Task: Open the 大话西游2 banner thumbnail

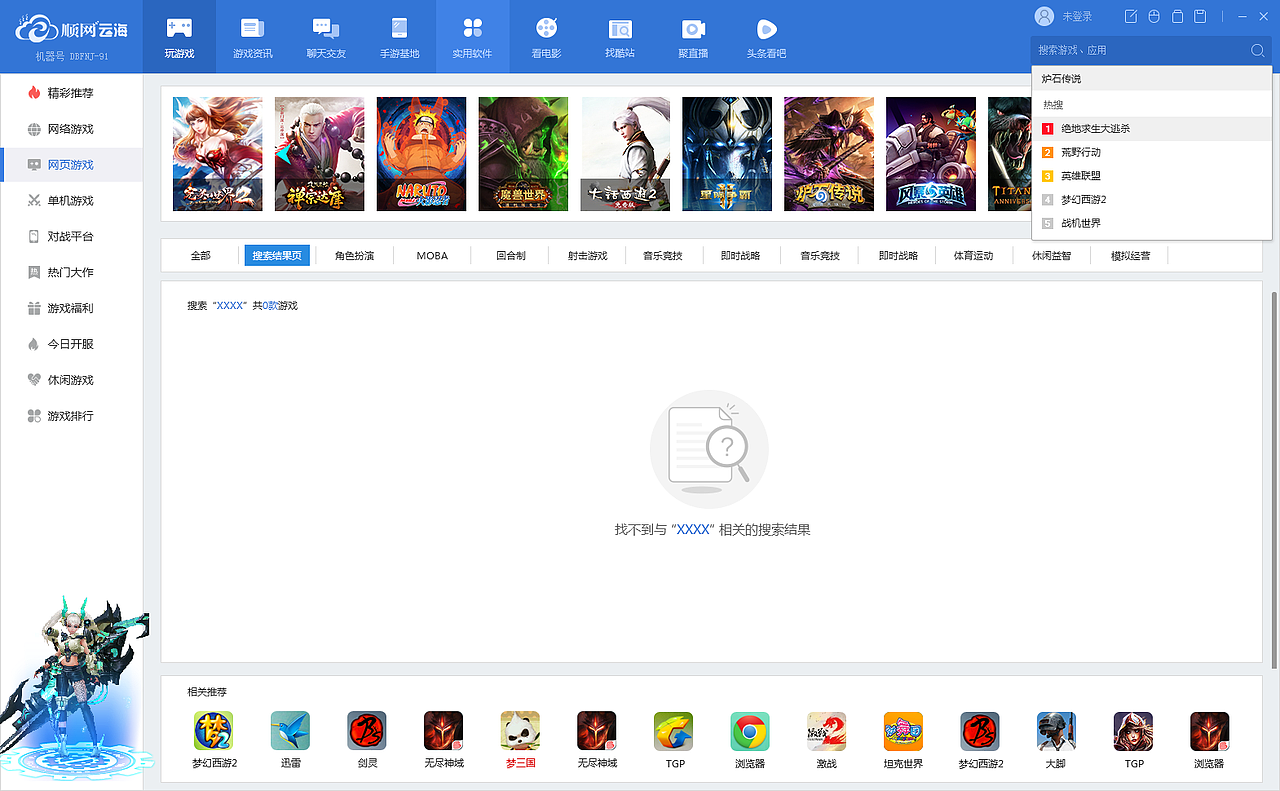Action: [625, 154]
